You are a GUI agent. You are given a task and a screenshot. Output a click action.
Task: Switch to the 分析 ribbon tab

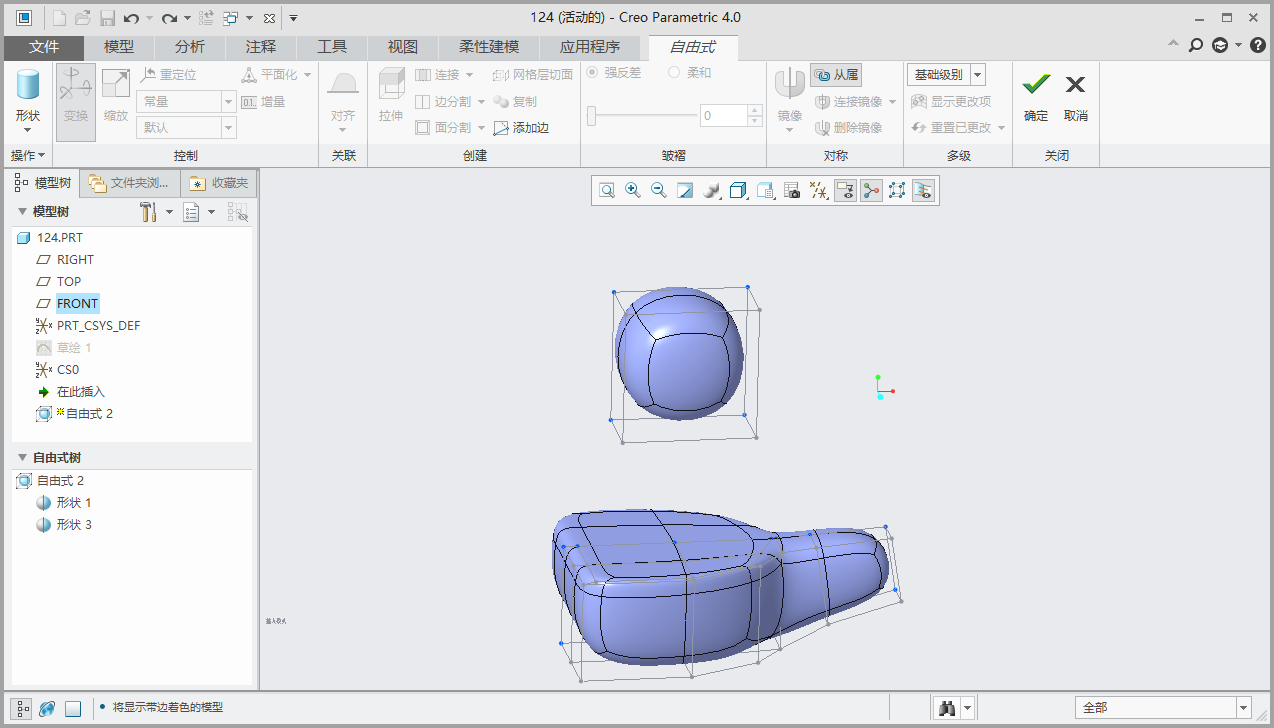pos(189,47)
